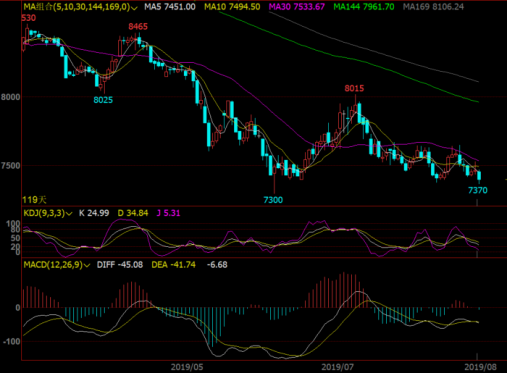Click the MA5 7451.00 legend value

tap(170, 7)
